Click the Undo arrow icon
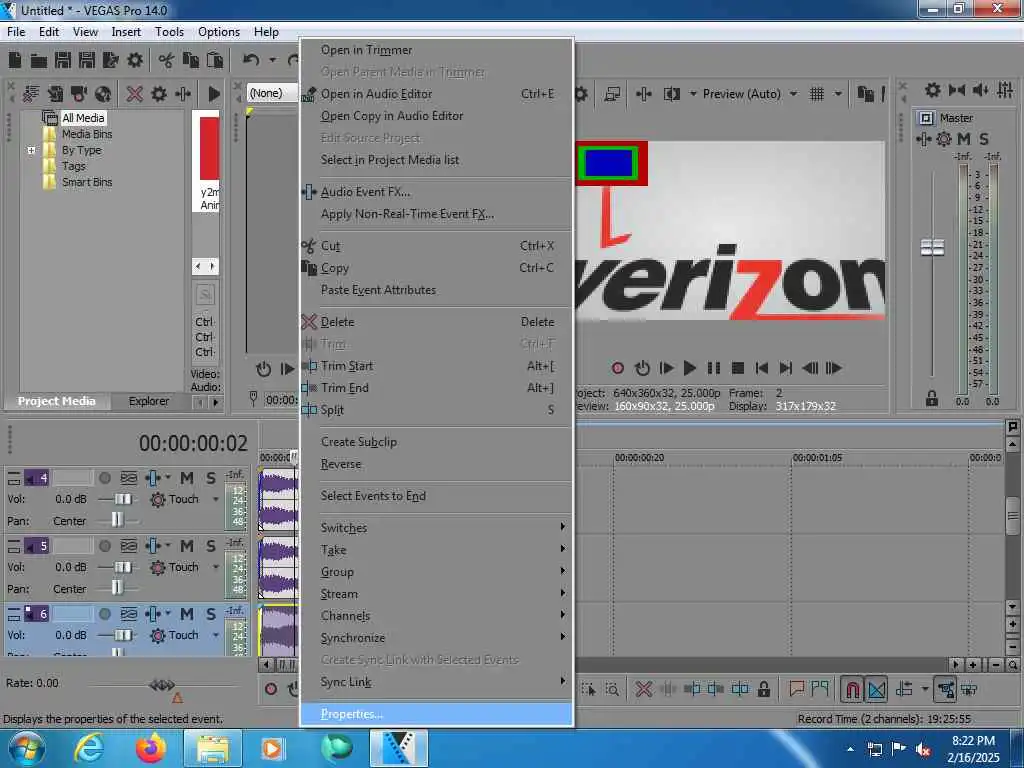Image resolution: width=1024 pixels, height=768 pixels. 251,60
